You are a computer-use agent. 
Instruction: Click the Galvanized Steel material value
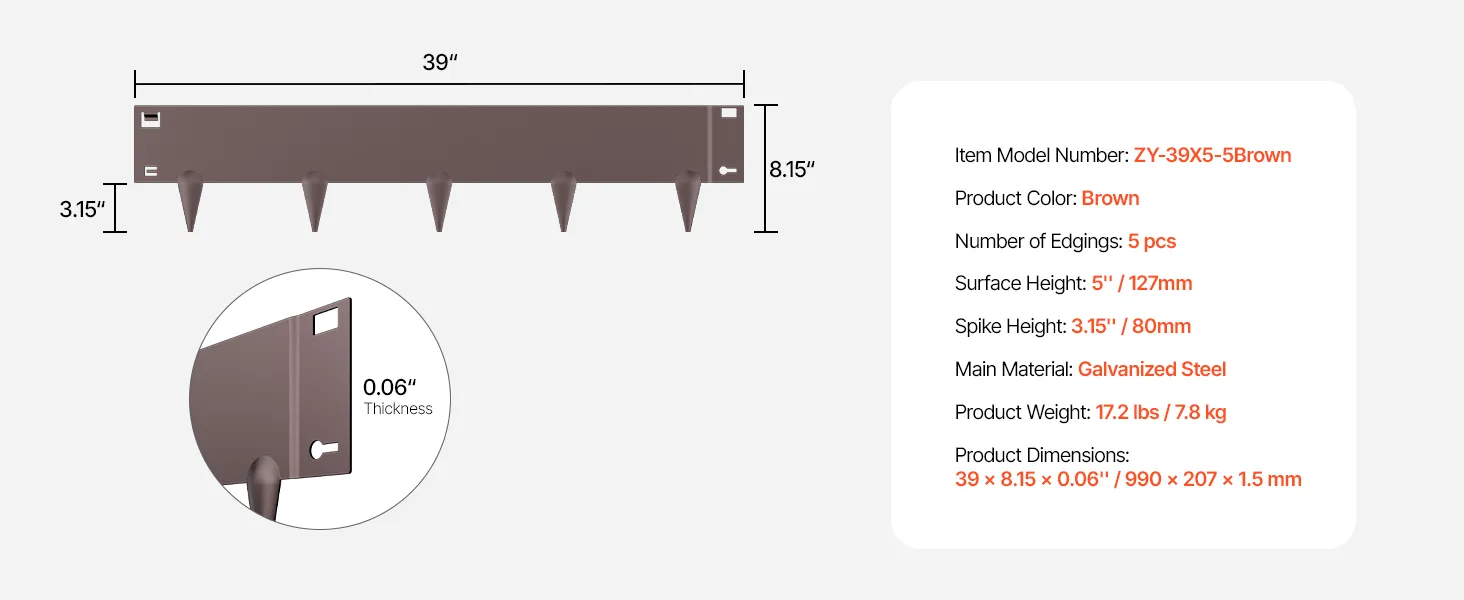tap(1152, 369)
